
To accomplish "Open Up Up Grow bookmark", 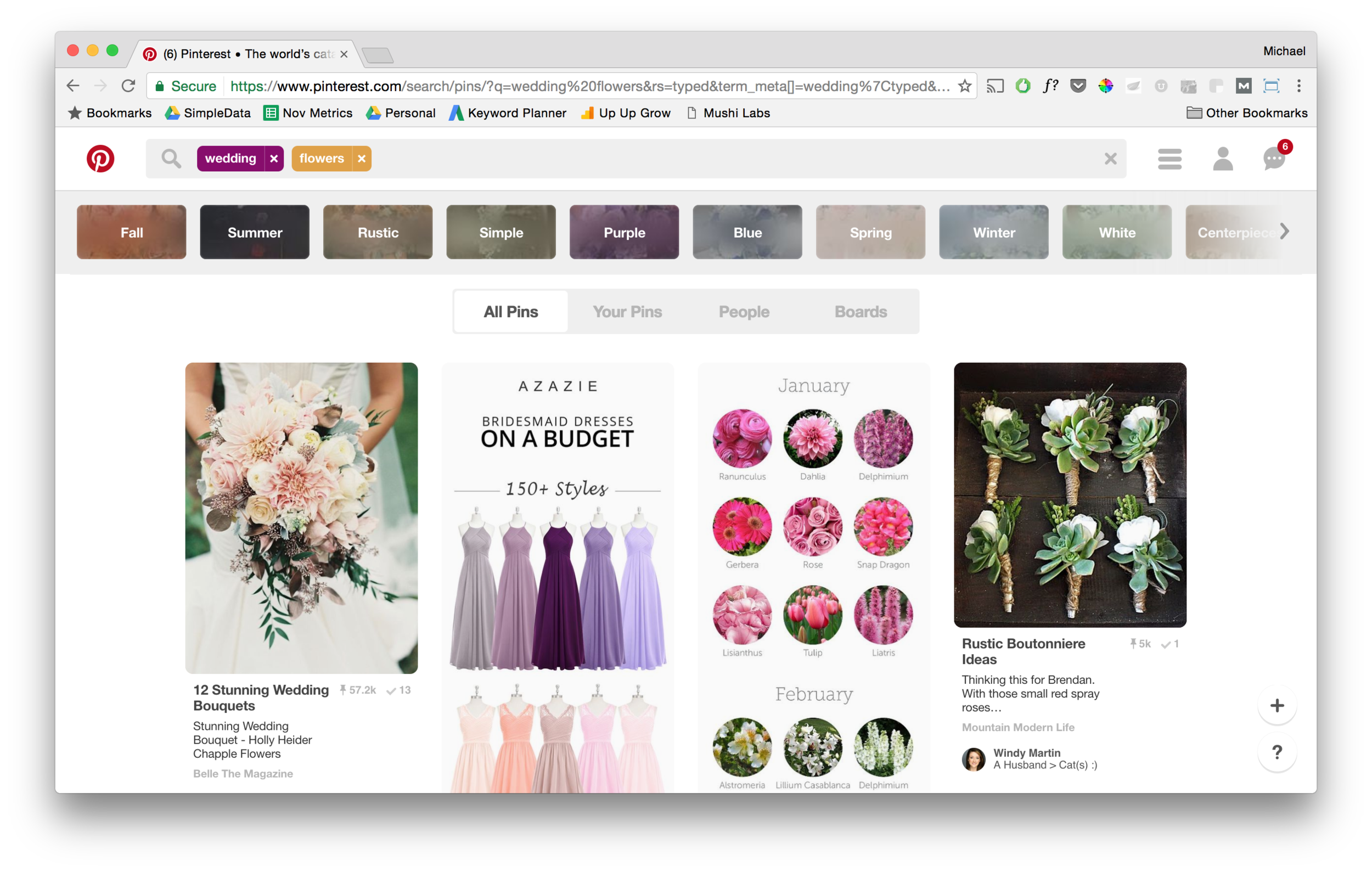I will point(626,113).
